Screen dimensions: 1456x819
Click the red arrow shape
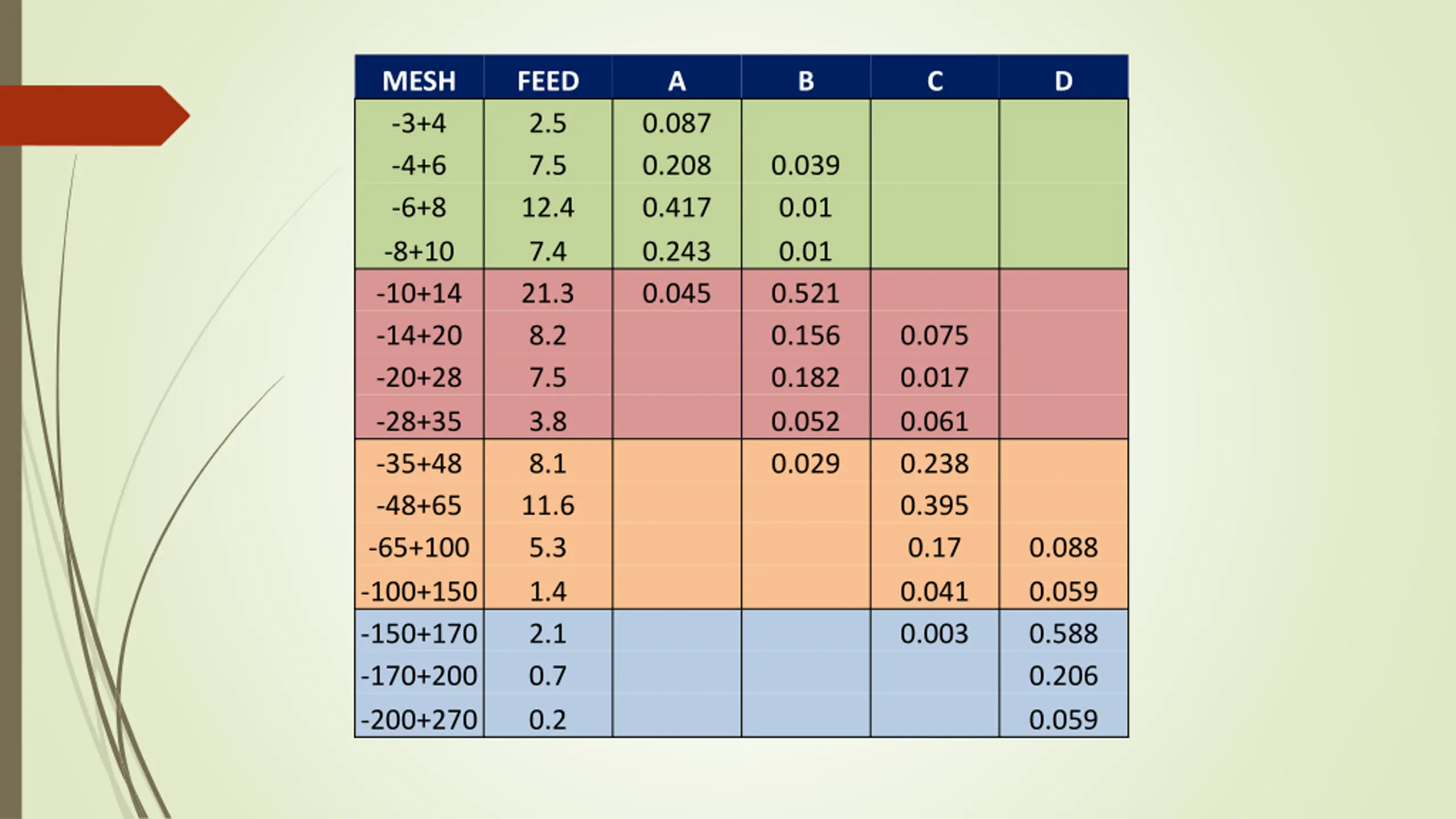coord(94,115)
